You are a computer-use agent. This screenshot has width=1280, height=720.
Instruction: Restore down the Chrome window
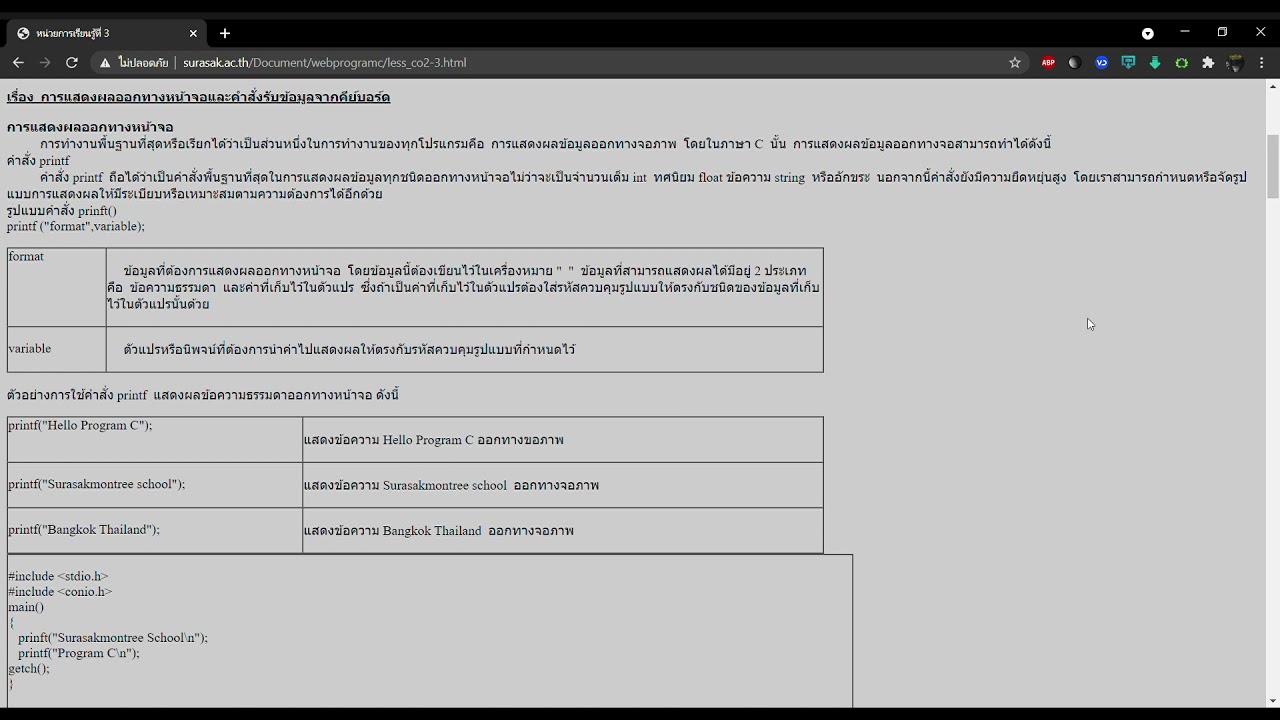click(x=1222, y=32)
